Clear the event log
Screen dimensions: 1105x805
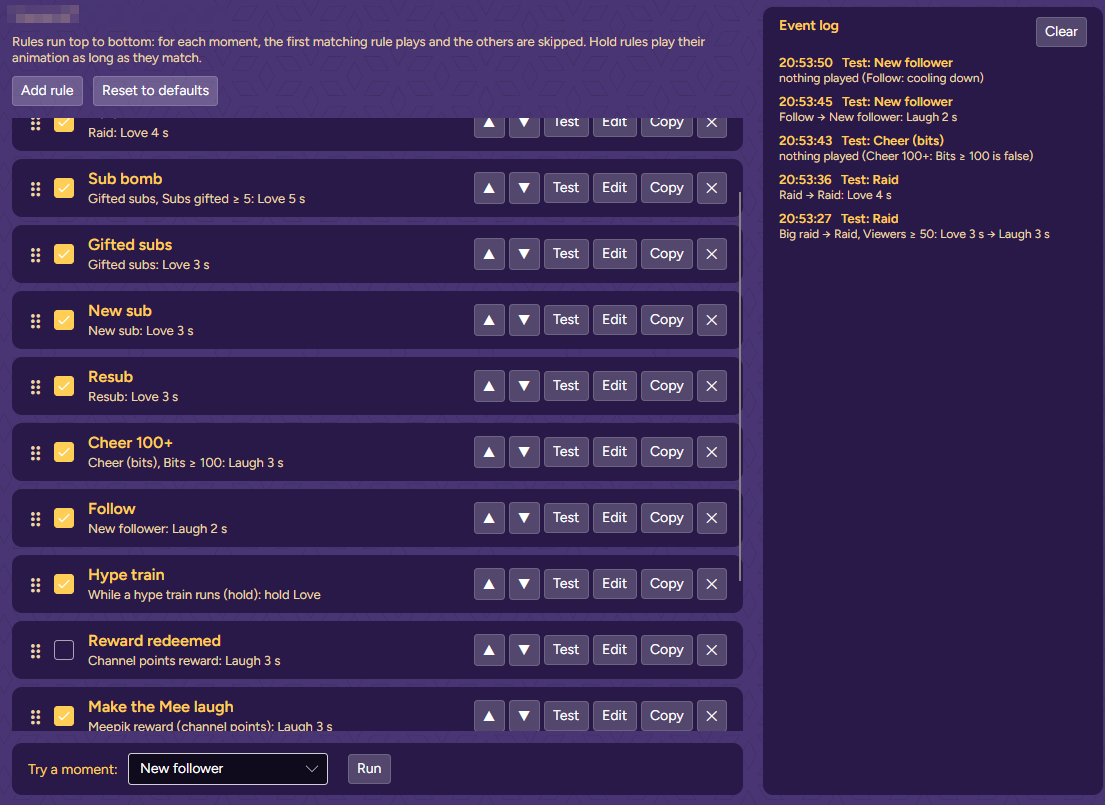point(1061,32)
